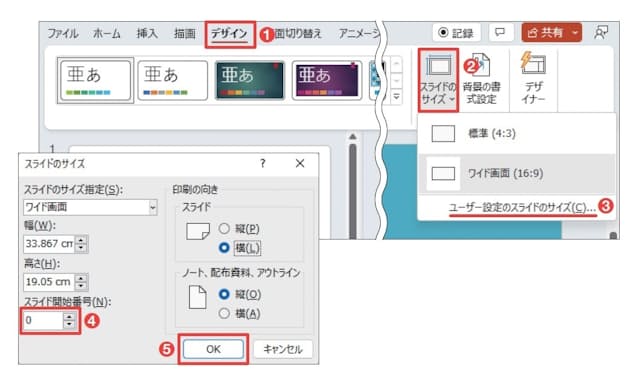This screenshot has height=379, width=638.
Task: Apply the purple theme
Action: point(327,80)
